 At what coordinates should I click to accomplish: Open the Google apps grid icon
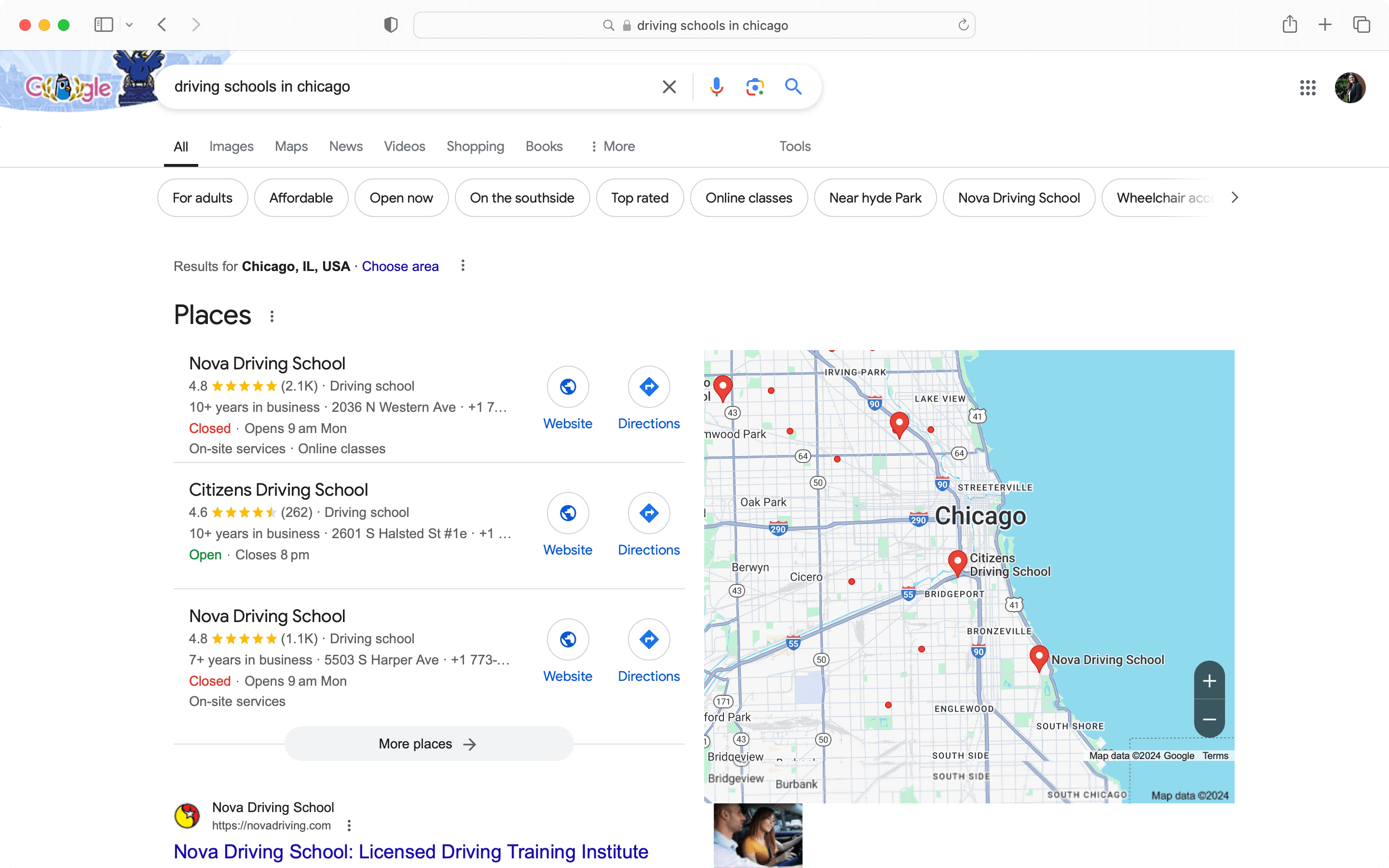pos(1307,88)
